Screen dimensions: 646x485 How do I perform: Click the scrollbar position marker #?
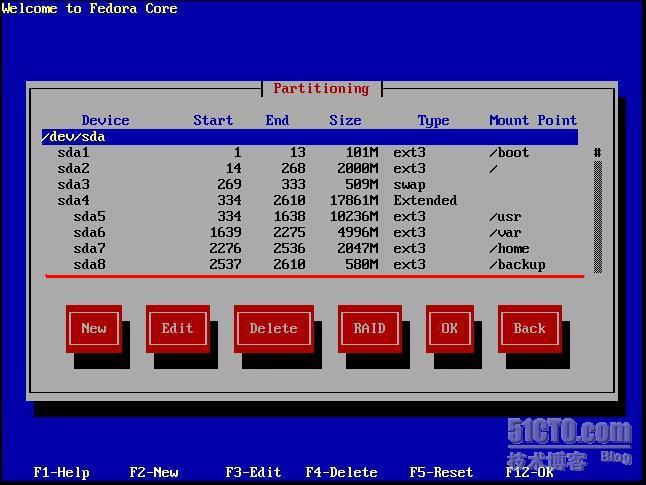pos(598,153)
